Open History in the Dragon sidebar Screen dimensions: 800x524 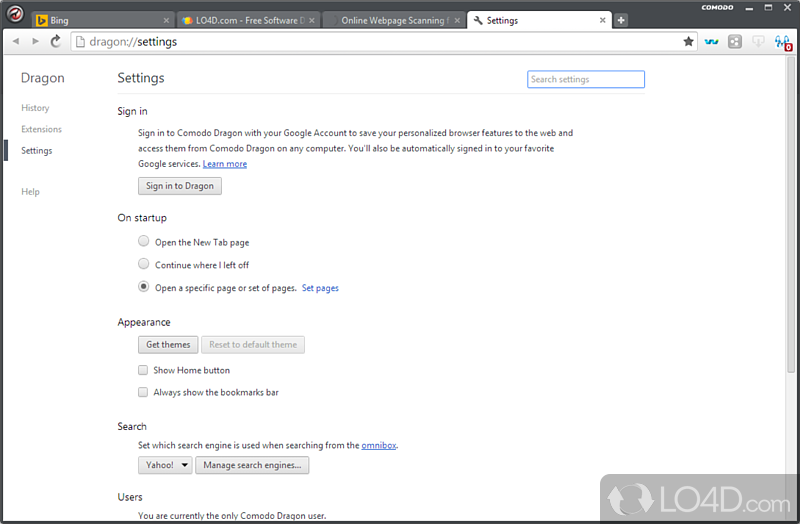click(35, 108)
